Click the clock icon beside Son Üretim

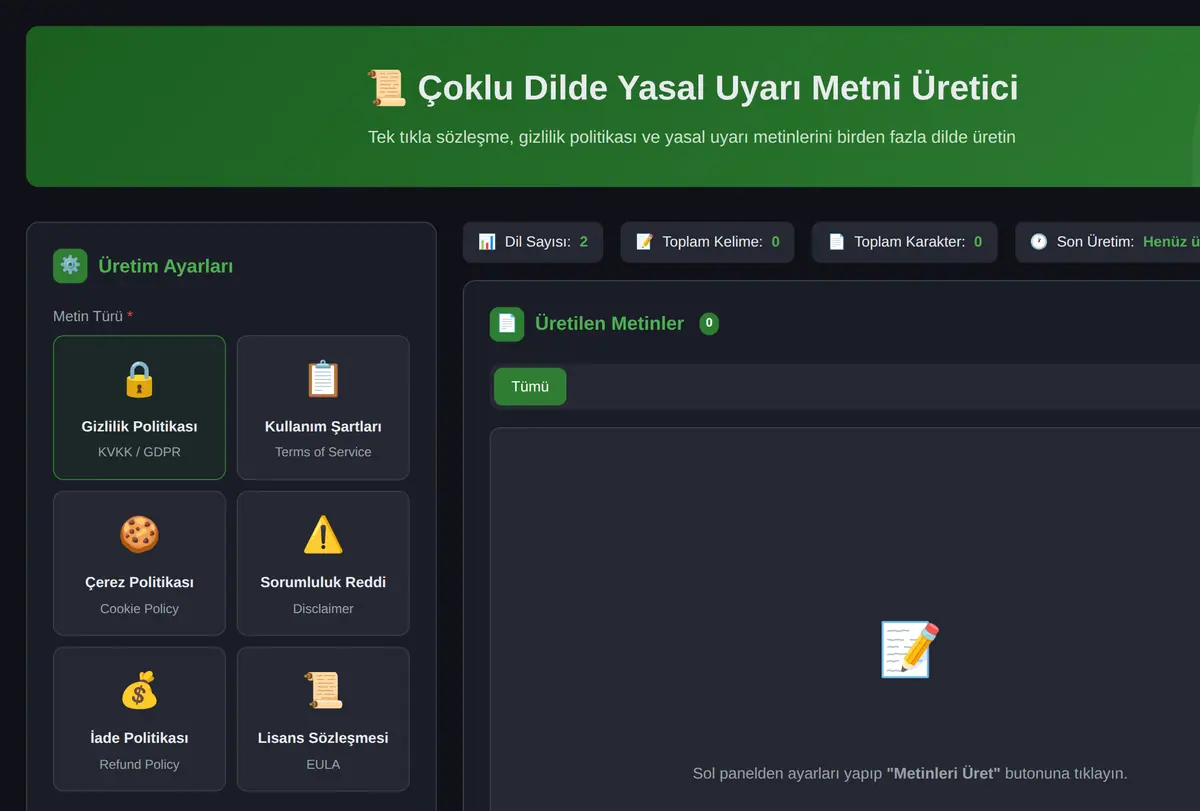[x=1039, y=242]
